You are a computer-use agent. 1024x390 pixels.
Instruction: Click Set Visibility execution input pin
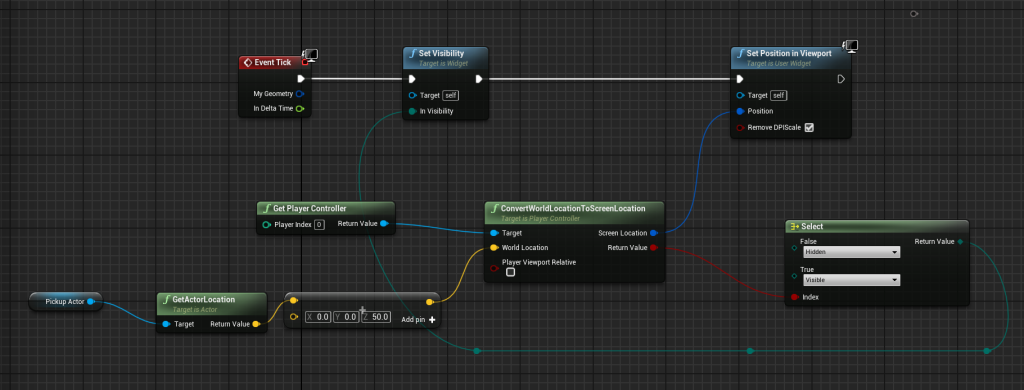tap(412, 79)
